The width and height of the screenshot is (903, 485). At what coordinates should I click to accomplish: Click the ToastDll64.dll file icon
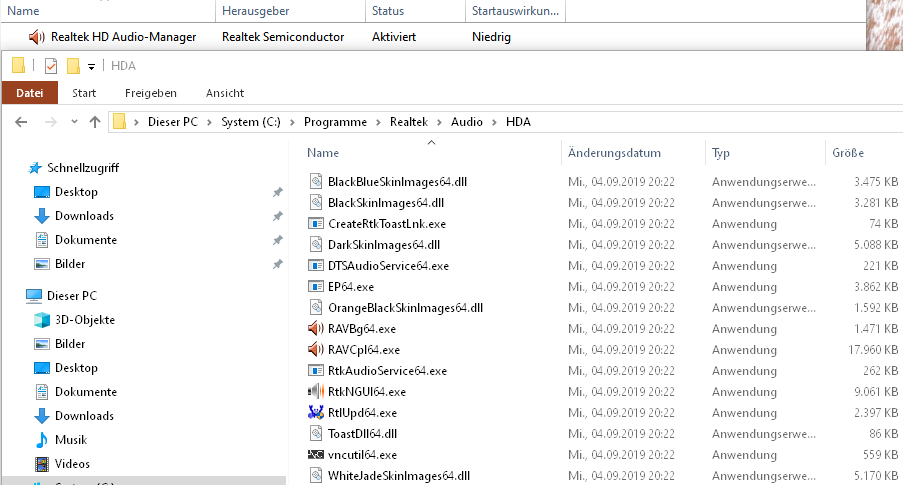coord(316,433)
